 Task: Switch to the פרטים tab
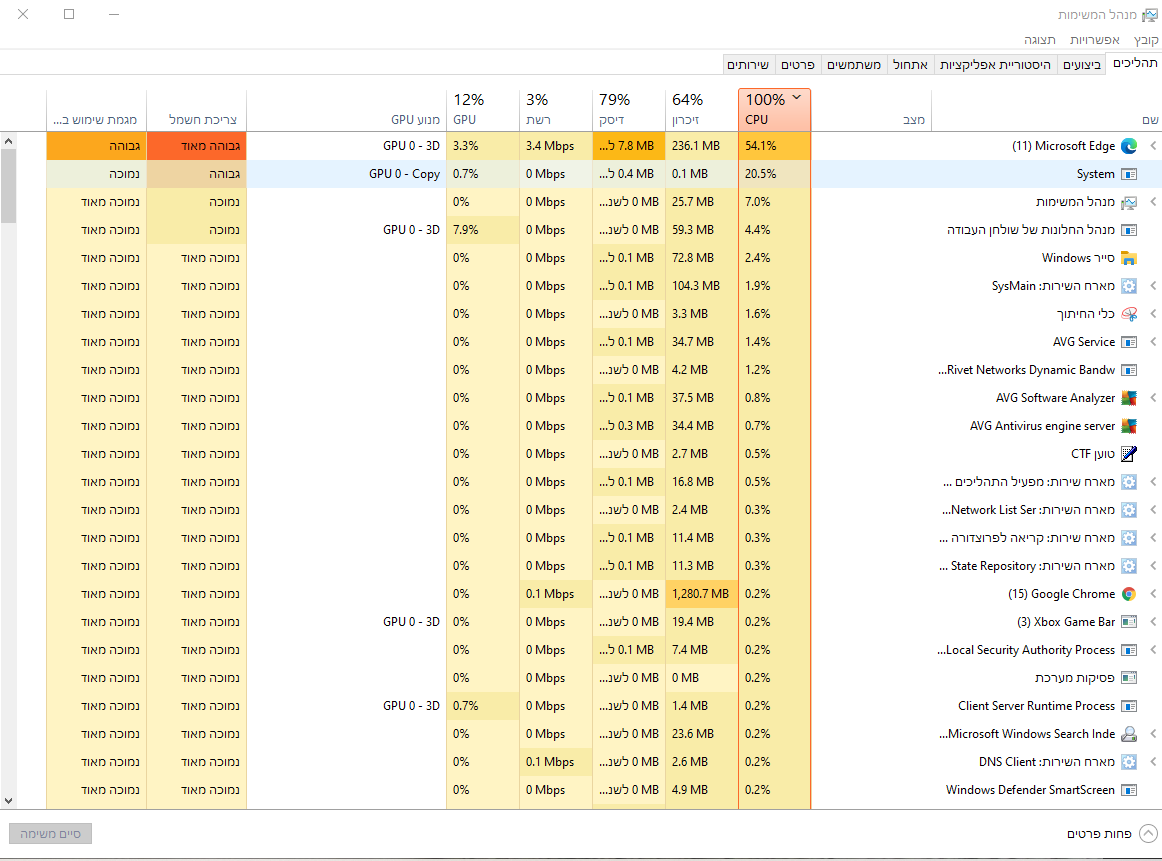click(x=798, y=64)
